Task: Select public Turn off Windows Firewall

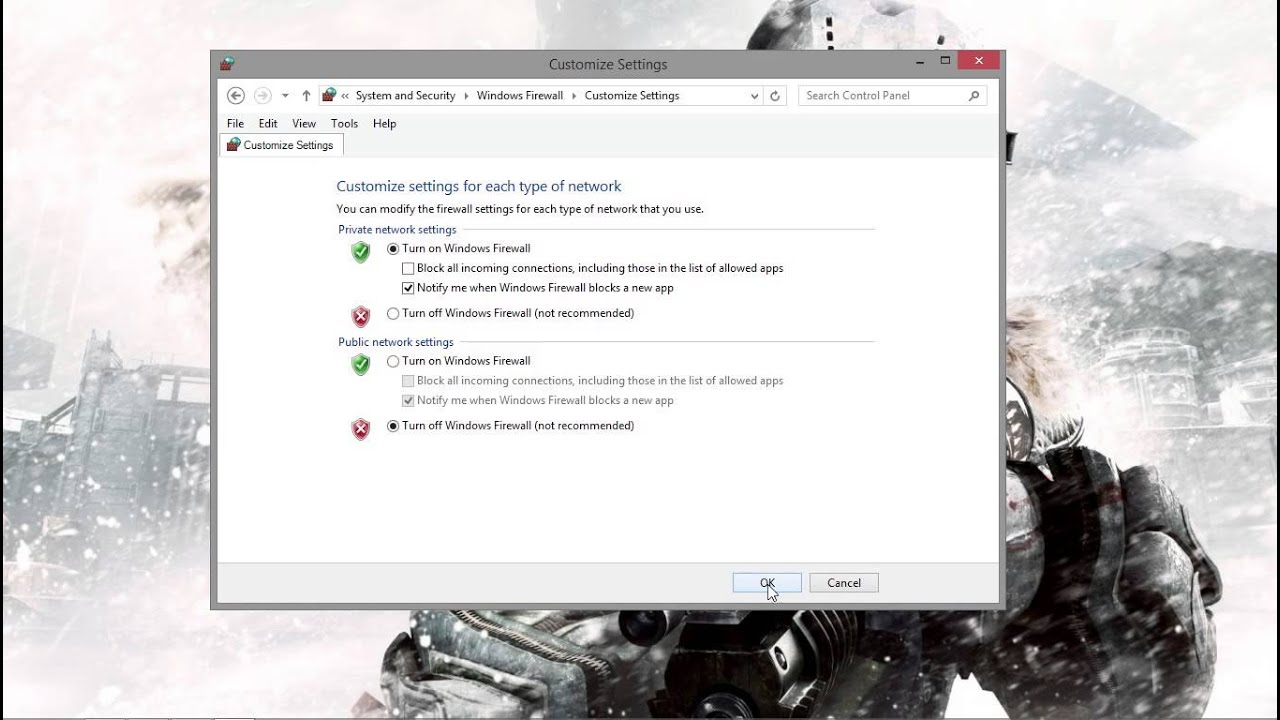Action: click(x=511, y=426)
